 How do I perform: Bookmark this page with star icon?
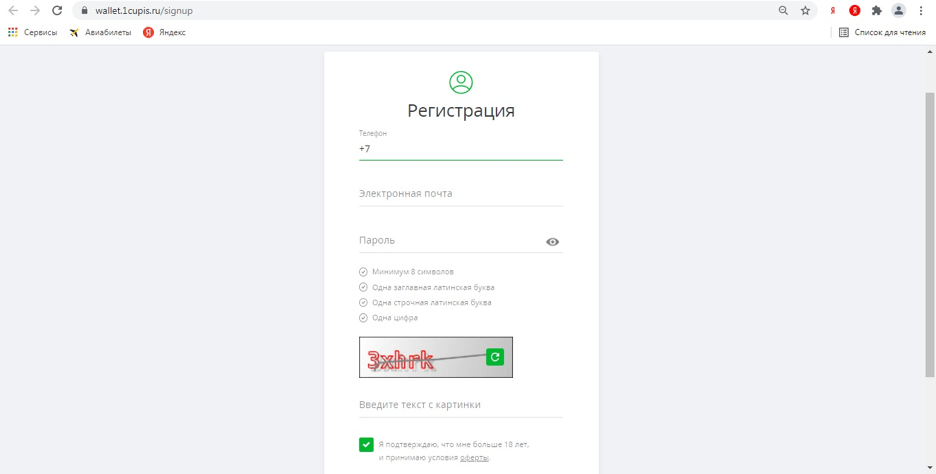(805, 10)
